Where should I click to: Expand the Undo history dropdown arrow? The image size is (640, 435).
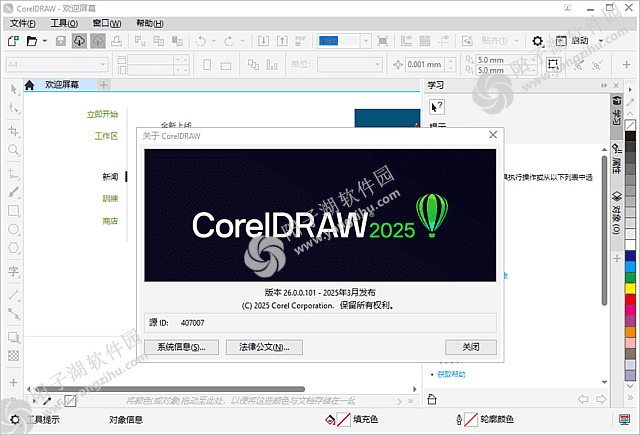[x=213, y=41]
